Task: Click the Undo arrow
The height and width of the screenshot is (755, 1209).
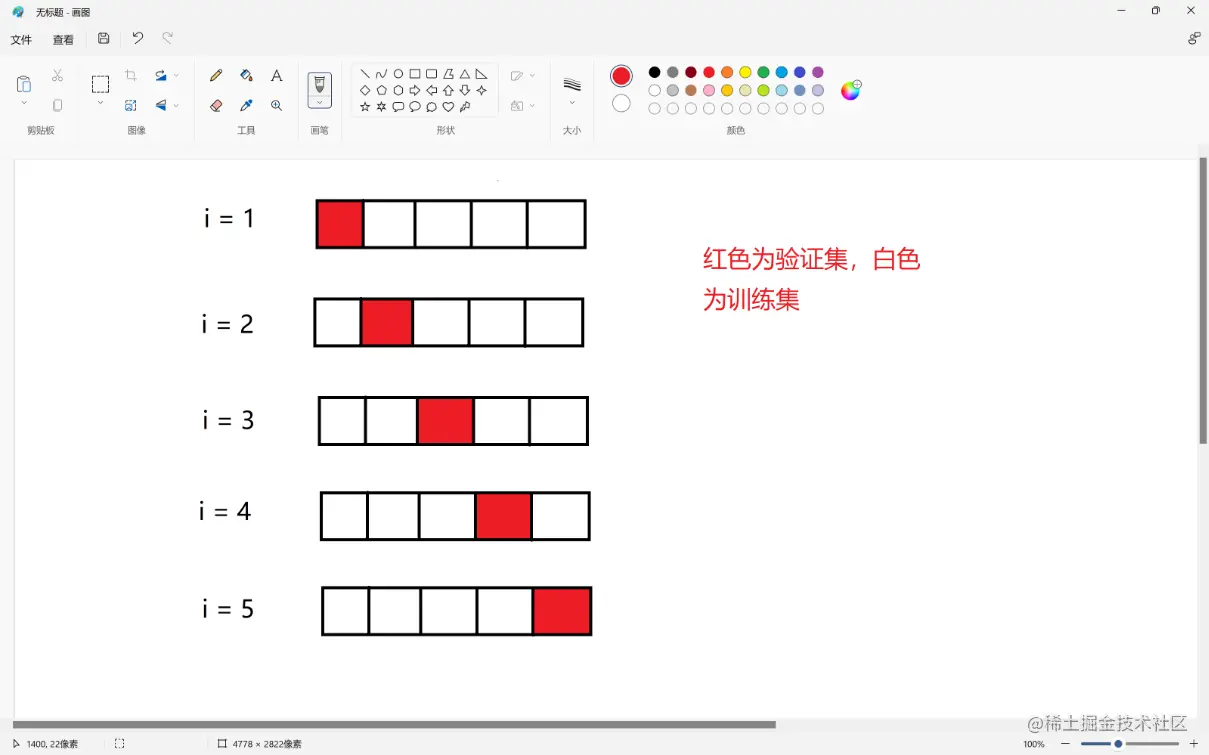Action: [138, 39]
